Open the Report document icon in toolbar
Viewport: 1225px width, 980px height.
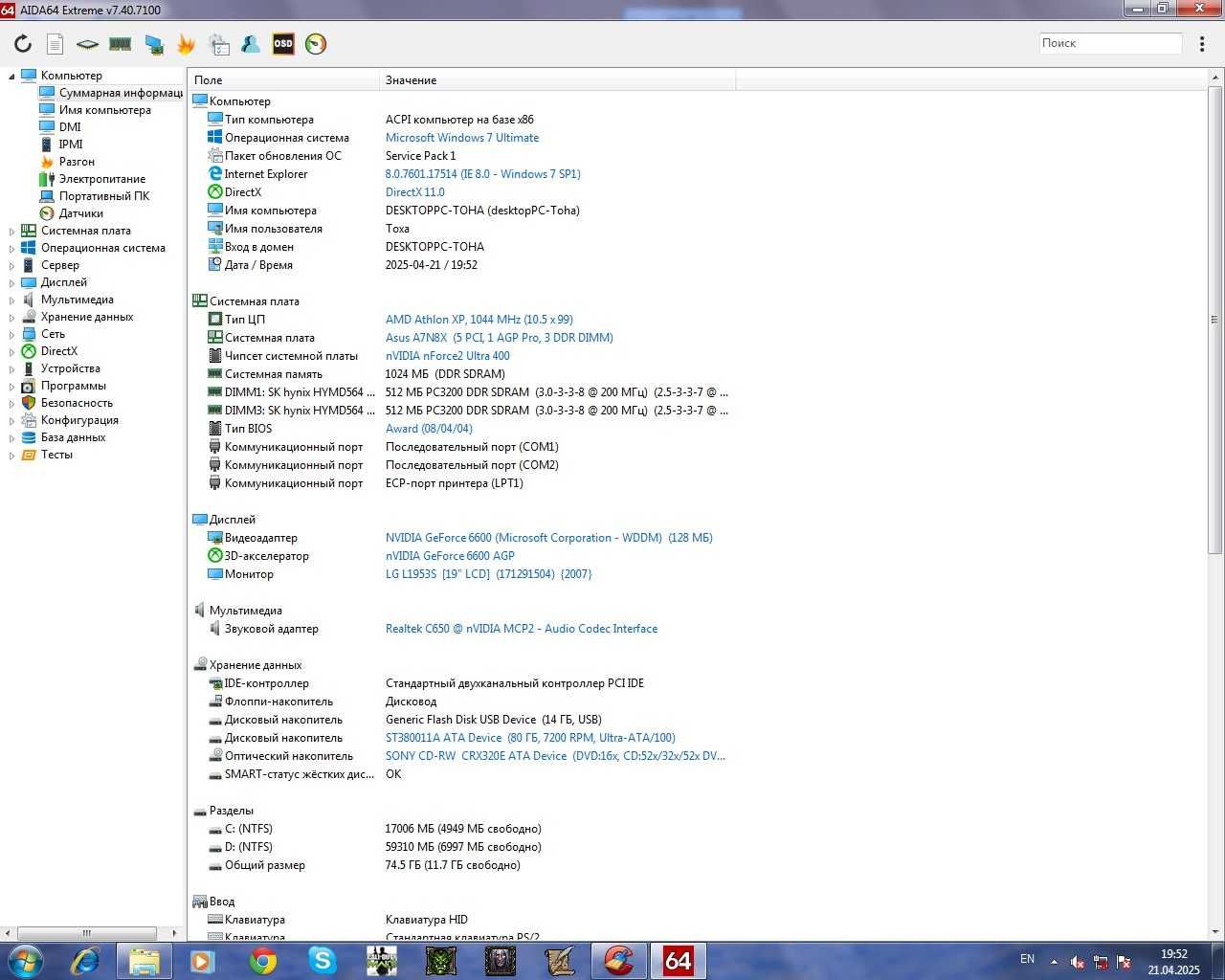pyautogui.click(x=56, y=44)
